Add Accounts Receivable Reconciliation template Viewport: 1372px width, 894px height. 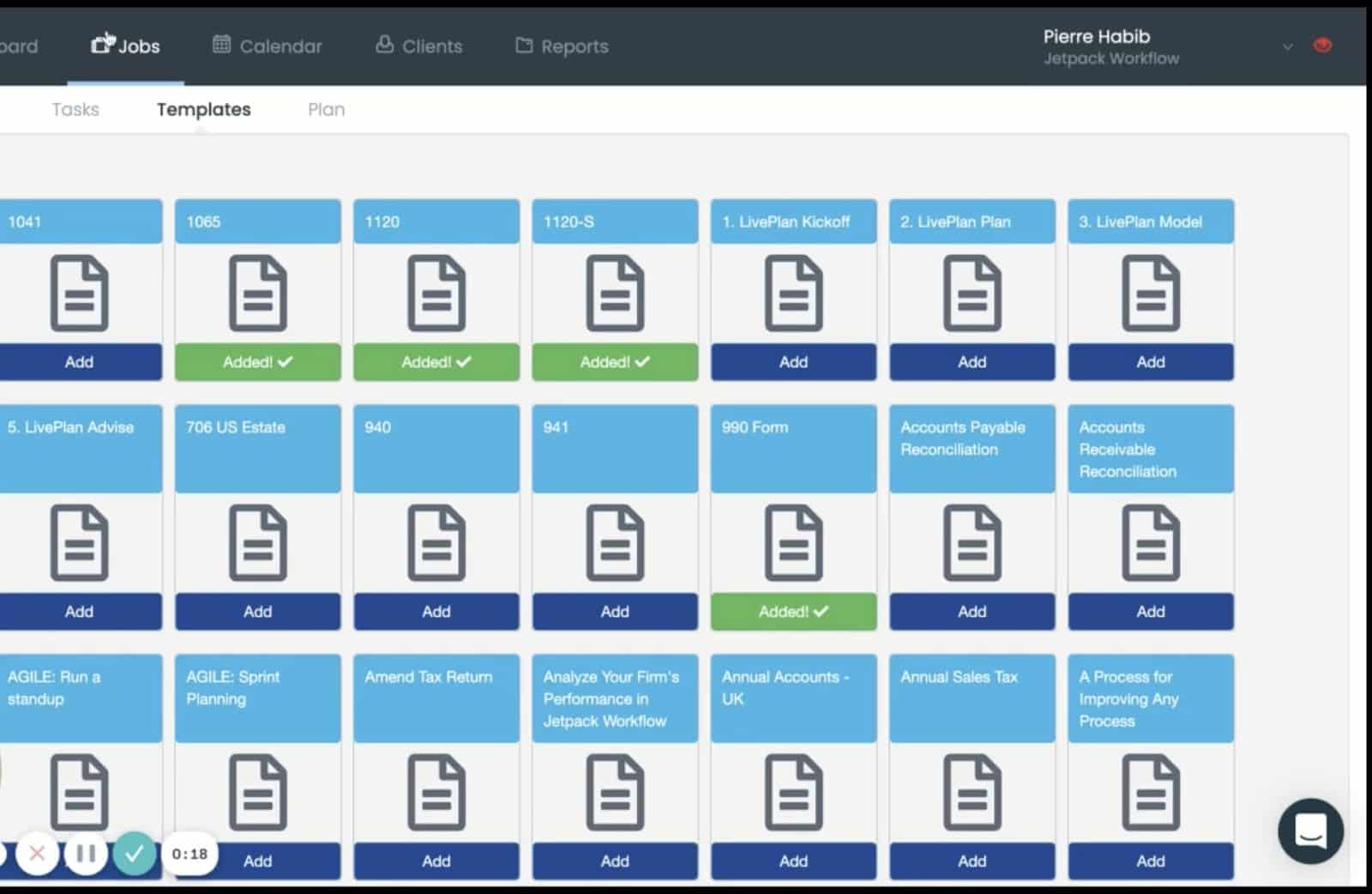1151,612
